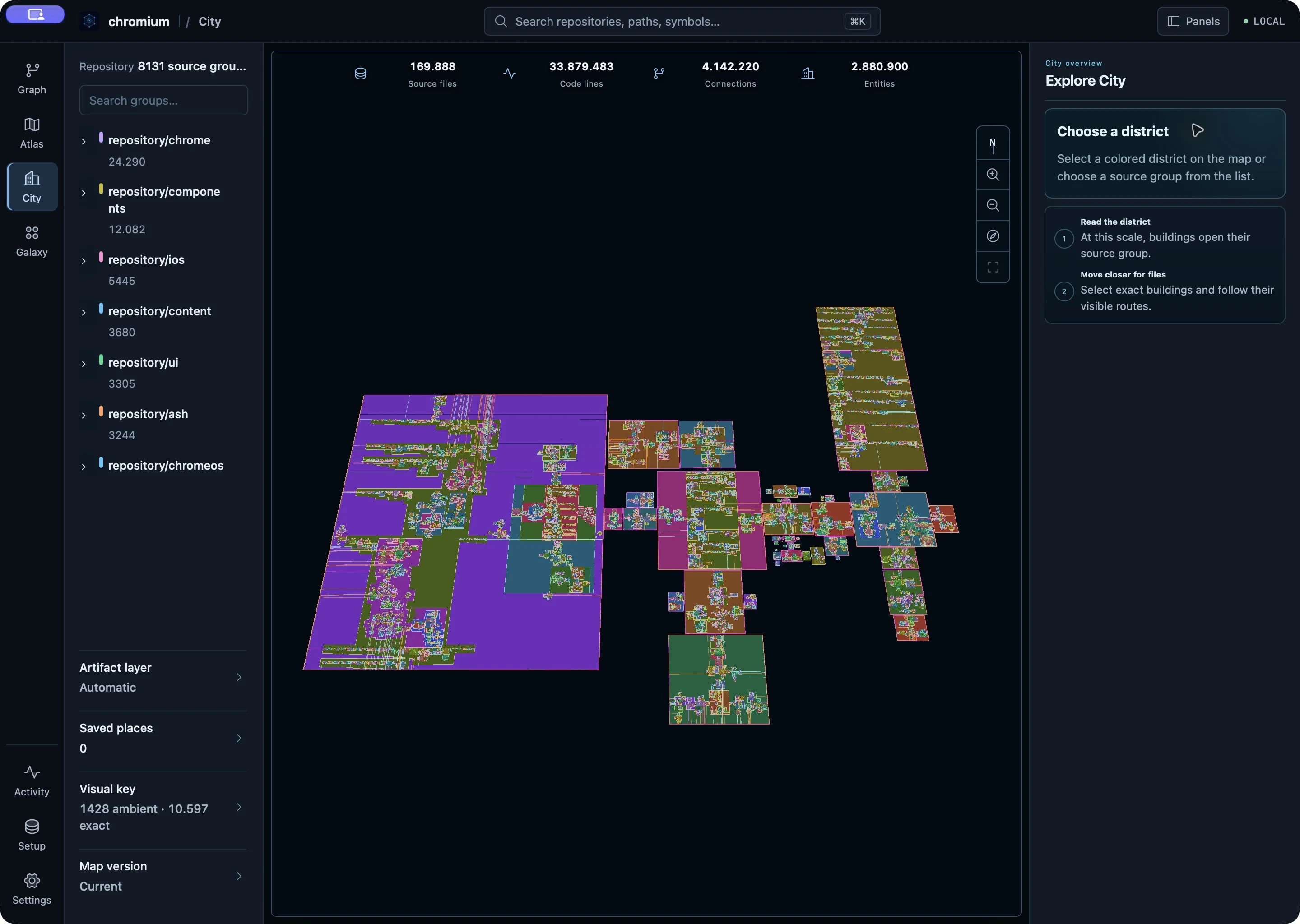
Task: Select the City view icon
Action: (x=32, y=179)
